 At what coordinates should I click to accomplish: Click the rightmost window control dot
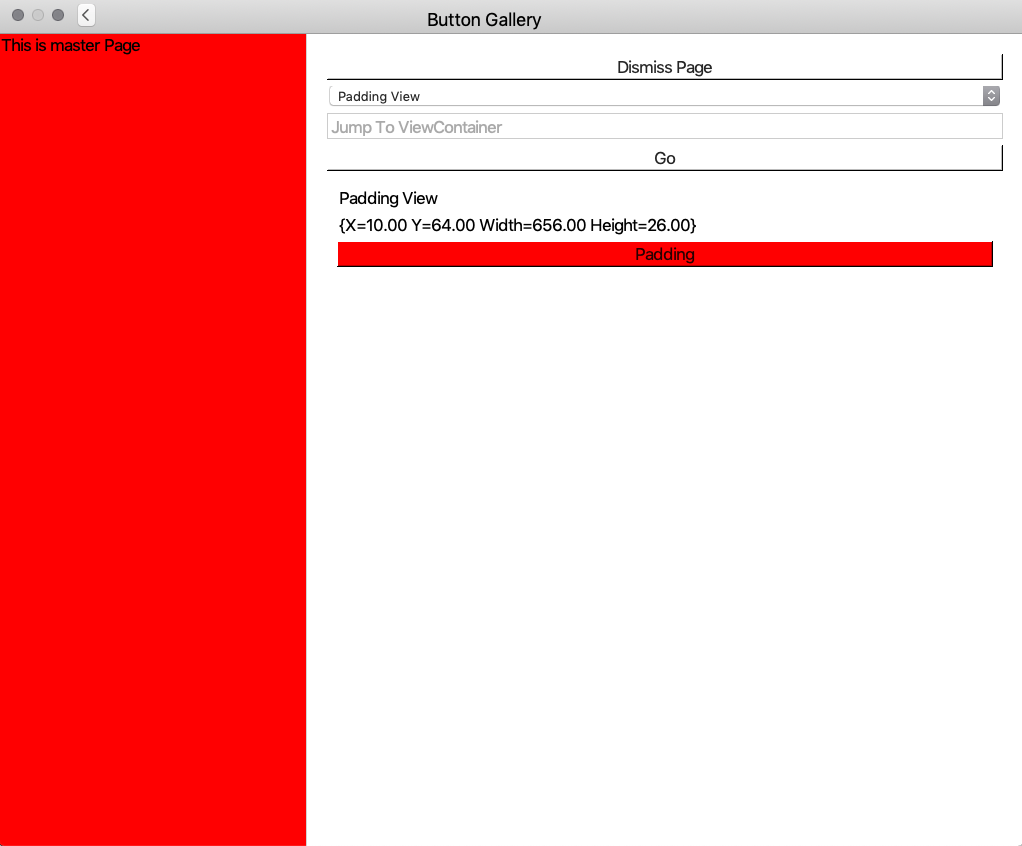[x=57, y=15]
